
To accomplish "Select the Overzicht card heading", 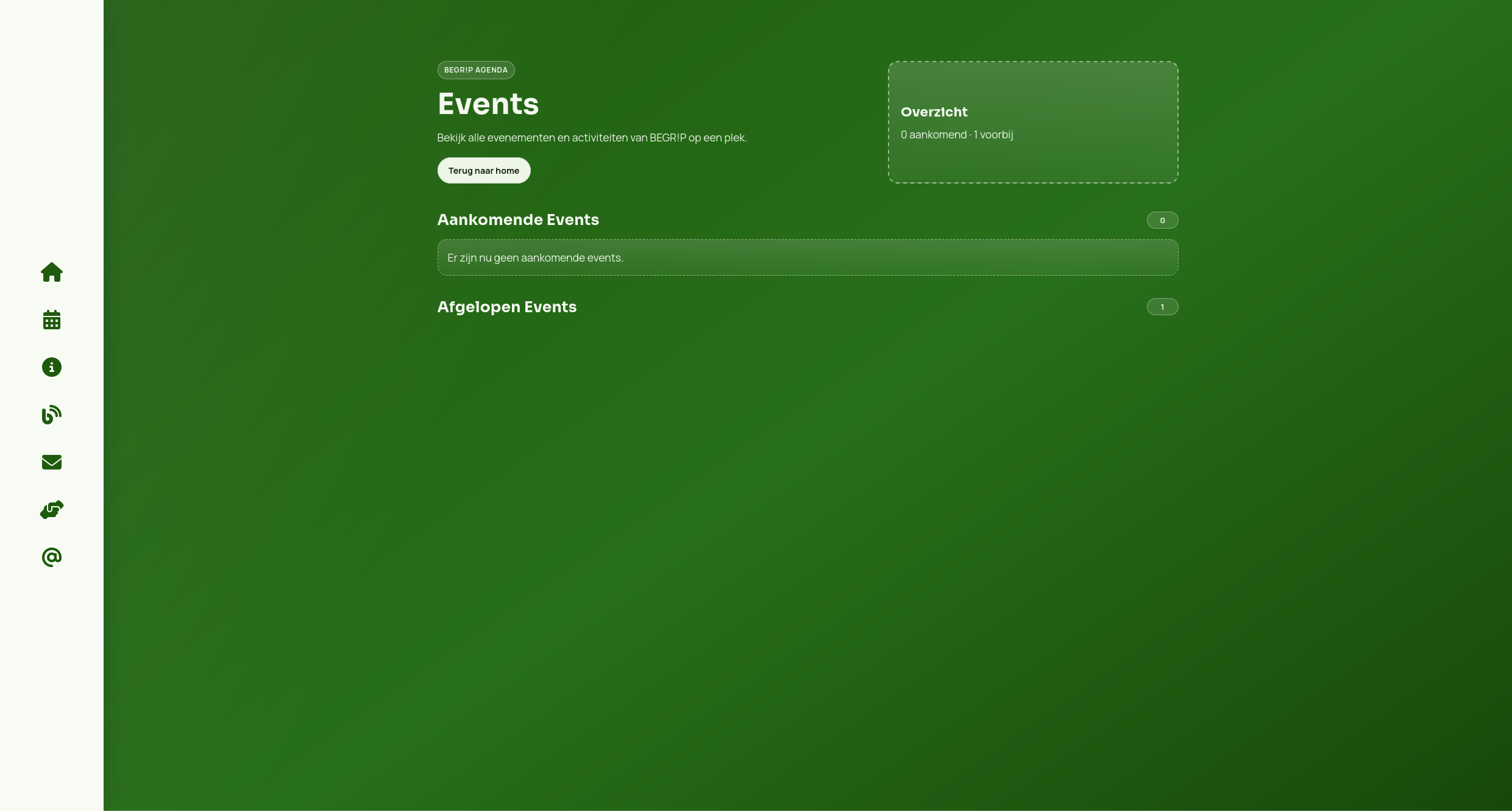I will click(x=934, y=112).
